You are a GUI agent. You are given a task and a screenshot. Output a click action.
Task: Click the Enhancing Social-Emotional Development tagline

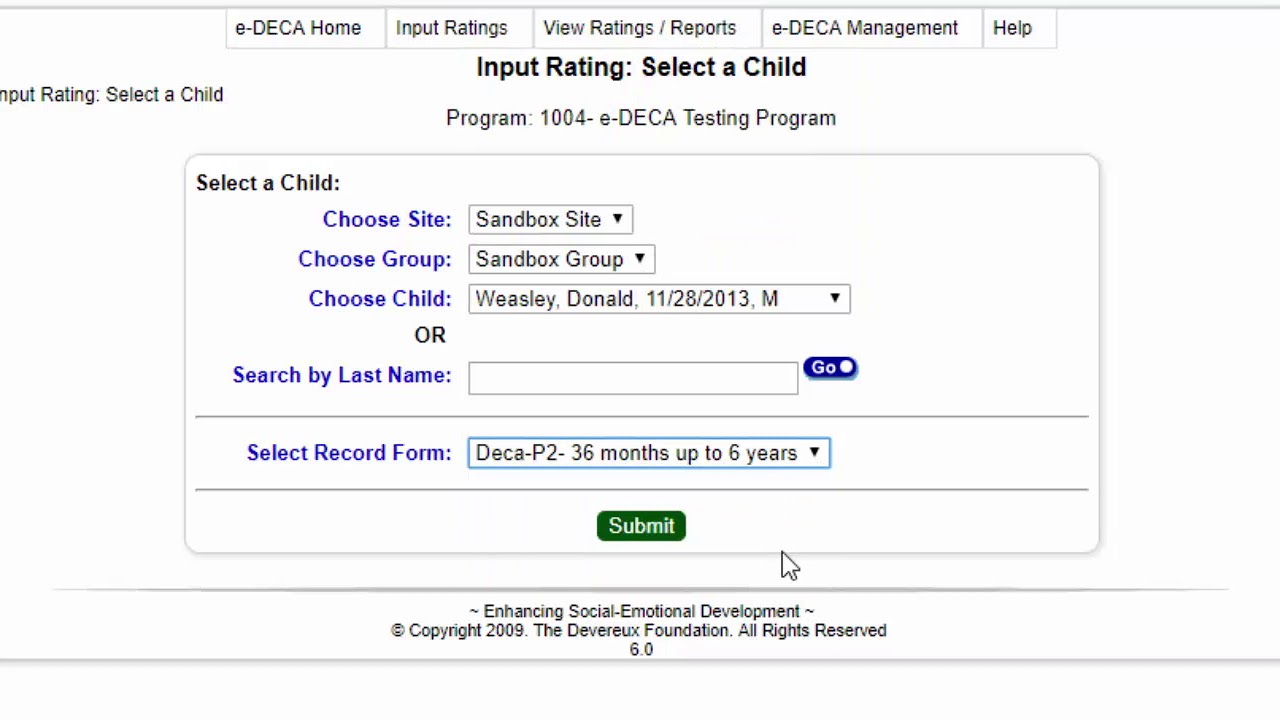(x=641, y=611)
